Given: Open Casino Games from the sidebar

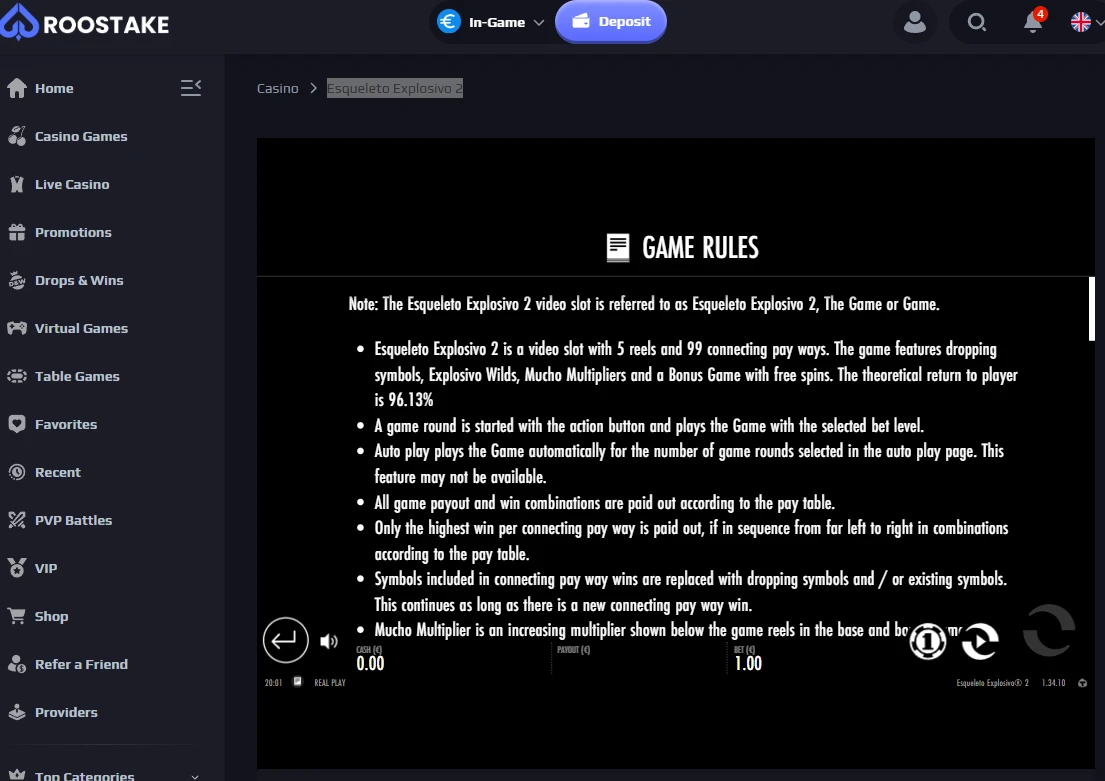Looking at the screenshot, I should (81, 136).
